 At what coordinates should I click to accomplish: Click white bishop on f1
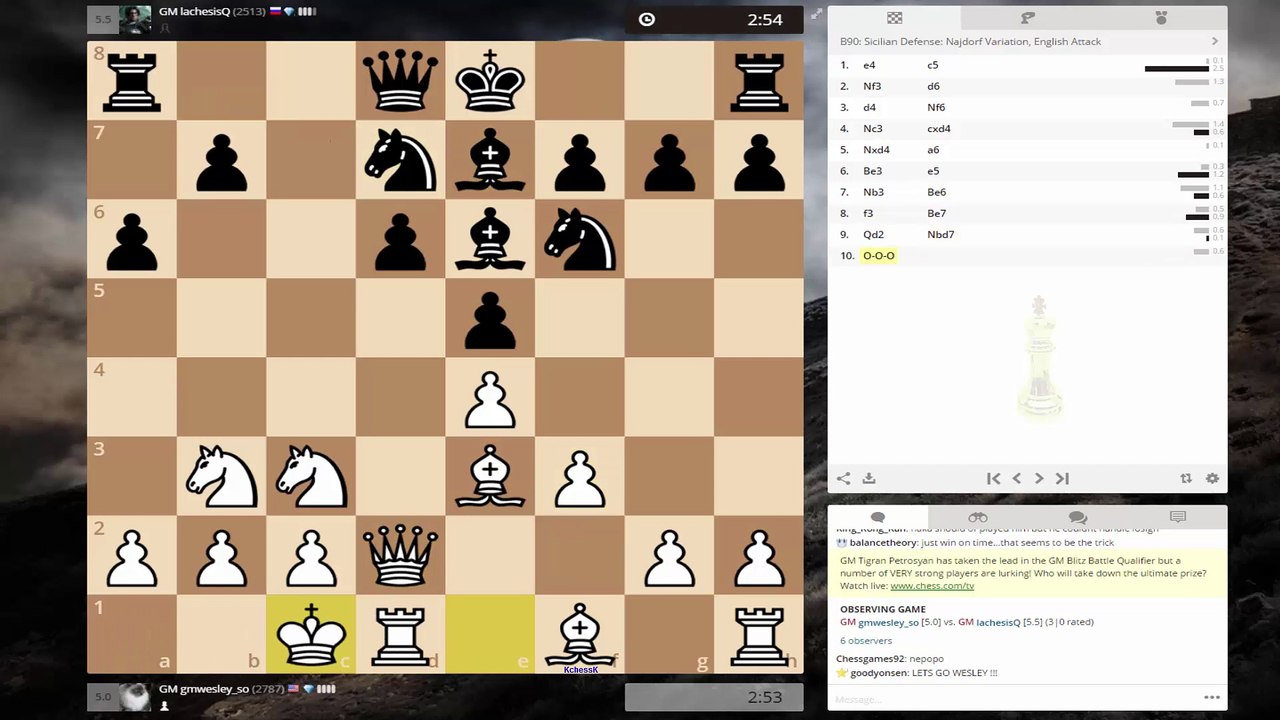580,634
